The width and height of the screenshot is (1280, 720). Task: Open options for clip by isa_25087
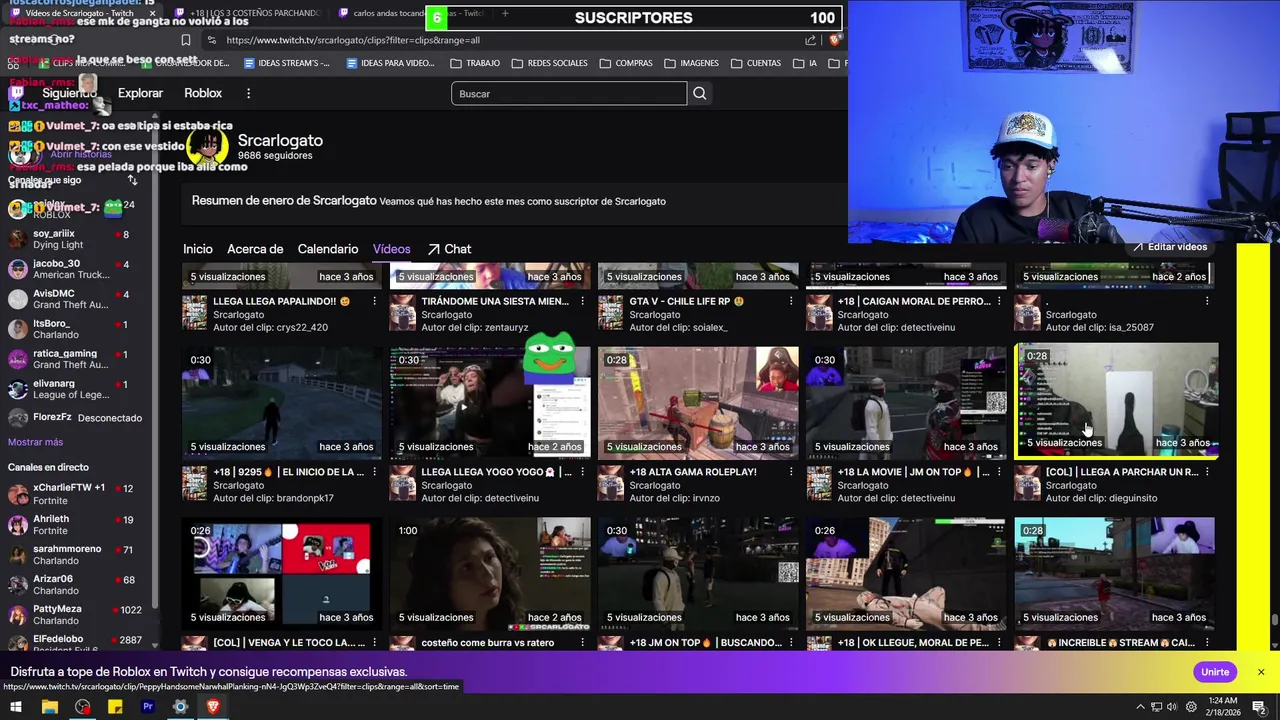click(1206, 301)
